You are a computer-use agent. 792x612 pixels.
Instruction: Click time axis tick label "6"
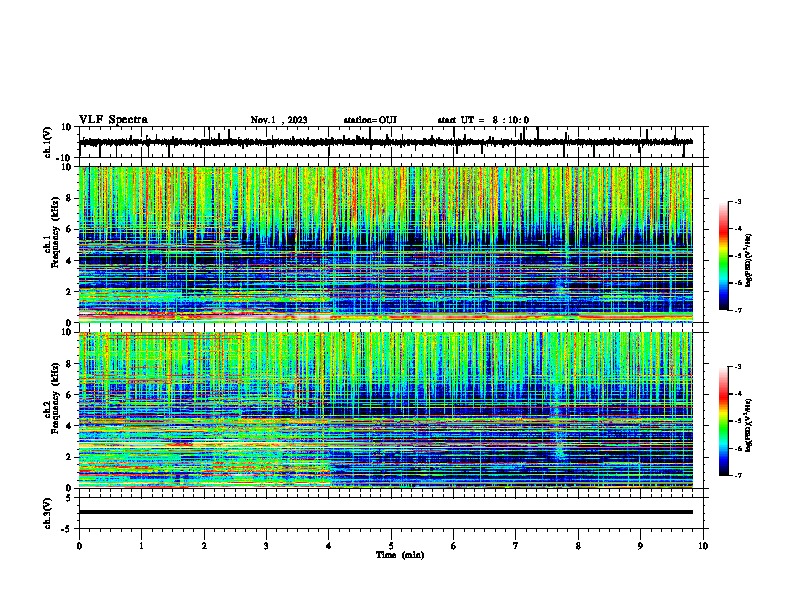tap(454, 546)
